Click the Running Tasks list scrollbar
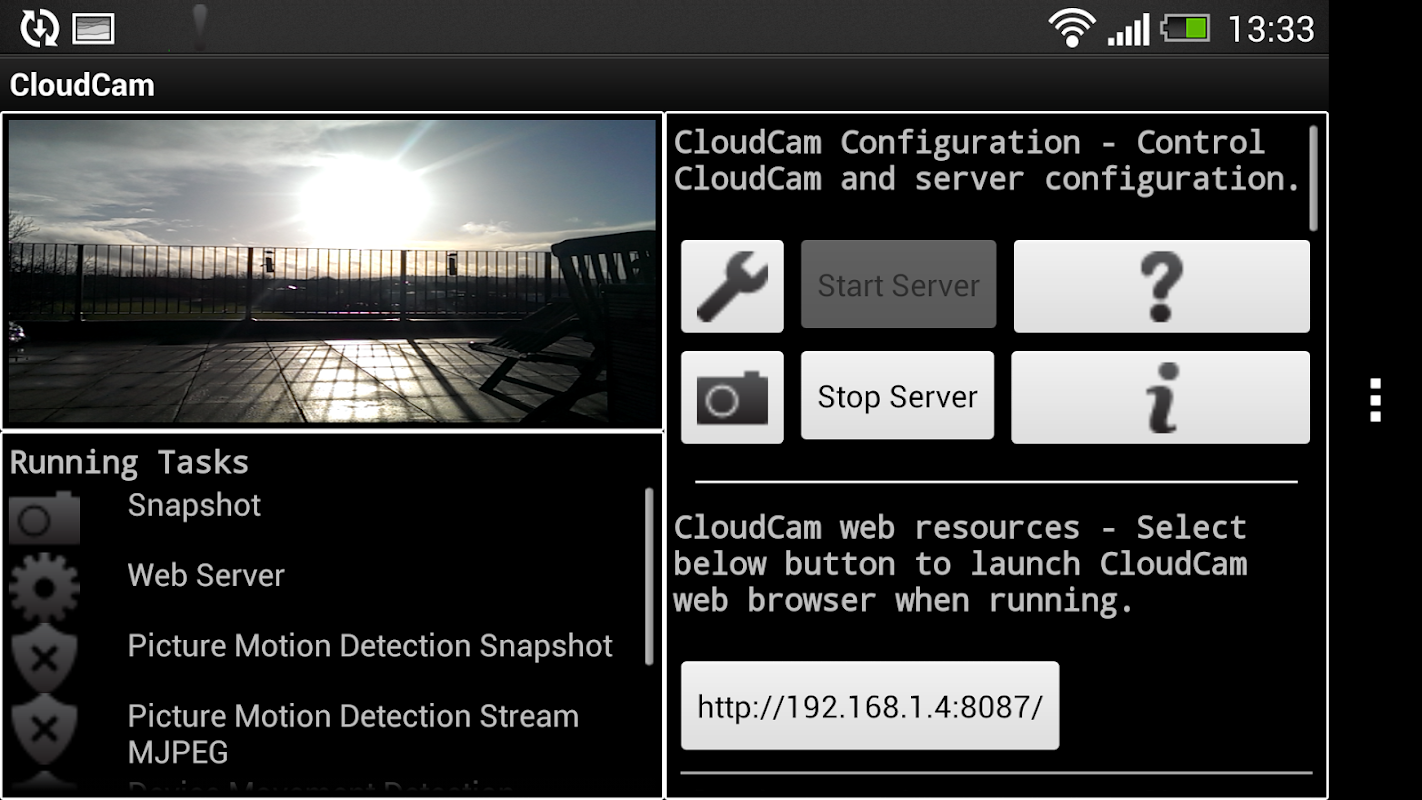1422x800 pixels. [649, 577]
